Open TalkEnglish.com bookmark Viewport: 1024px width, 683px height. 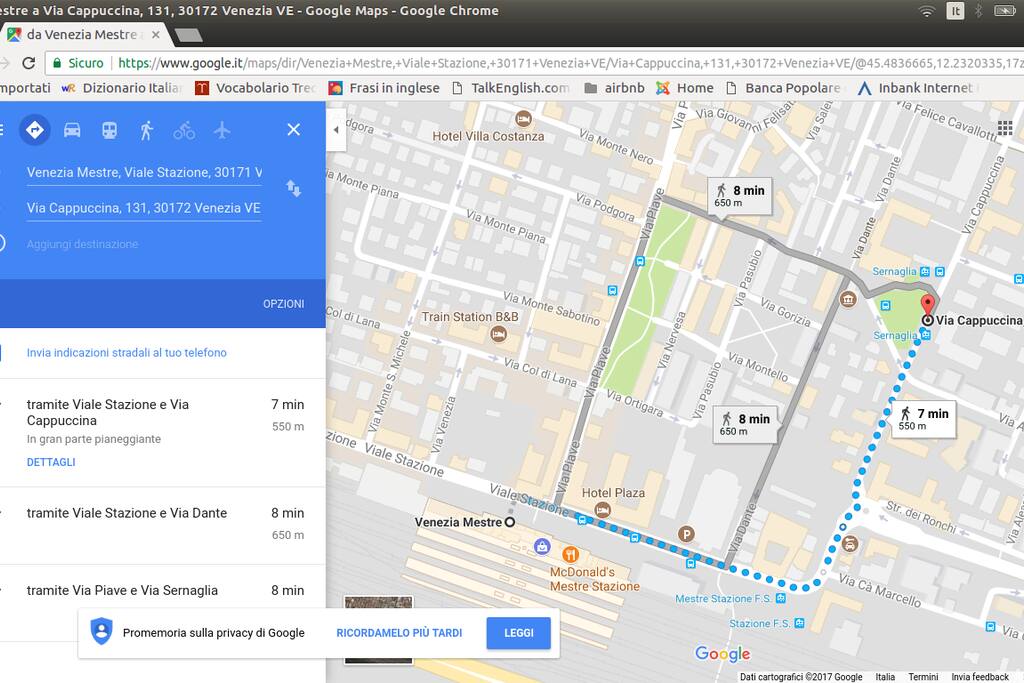point(511,87)
